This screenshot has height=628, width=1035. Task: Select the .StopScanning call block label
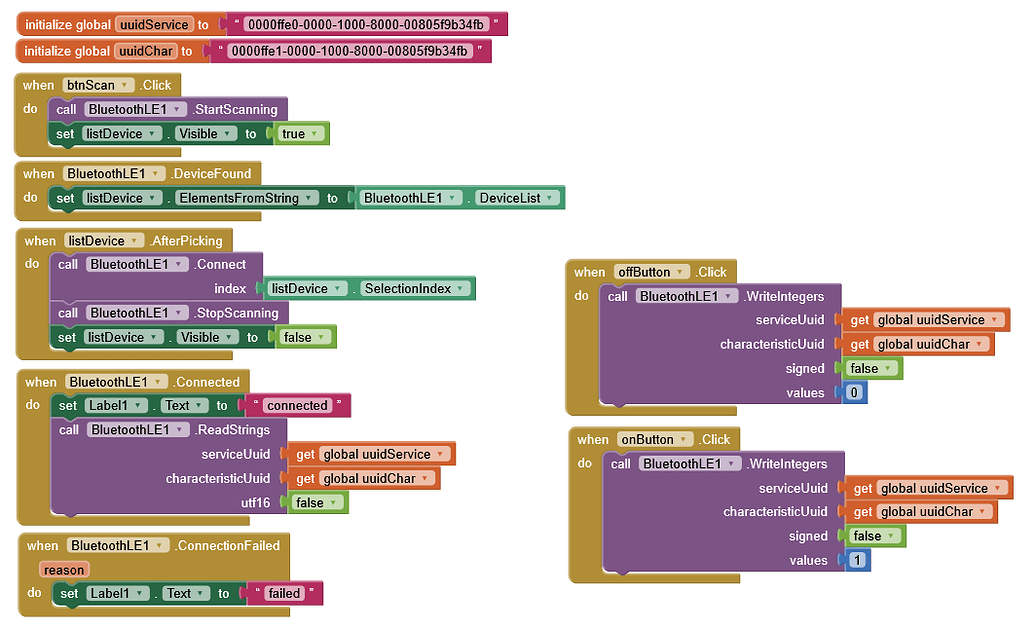tap(236, 313)
